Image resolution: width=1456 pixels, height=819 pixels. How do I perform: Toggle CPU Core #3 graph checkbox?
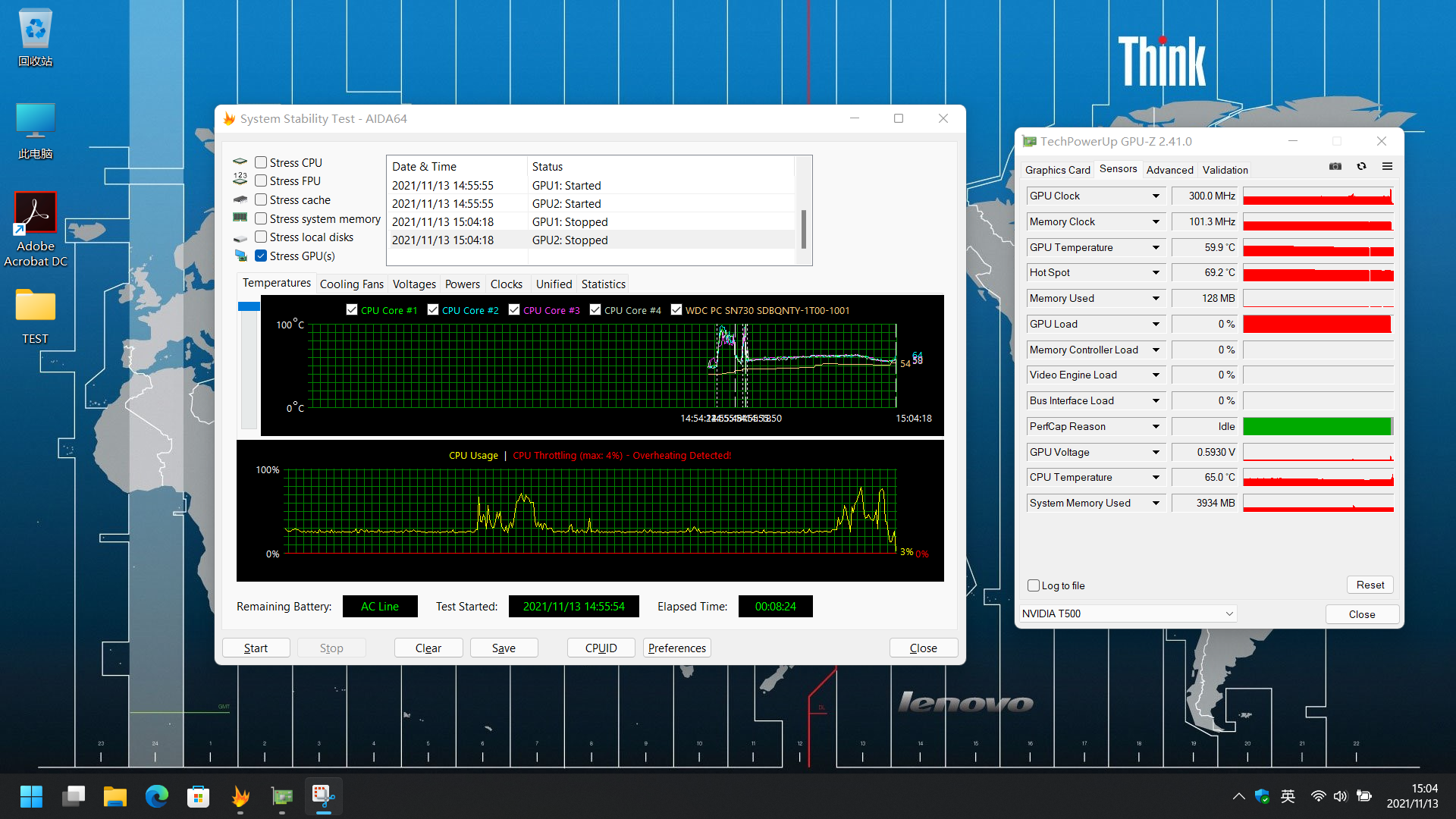[x=514, y=309]
